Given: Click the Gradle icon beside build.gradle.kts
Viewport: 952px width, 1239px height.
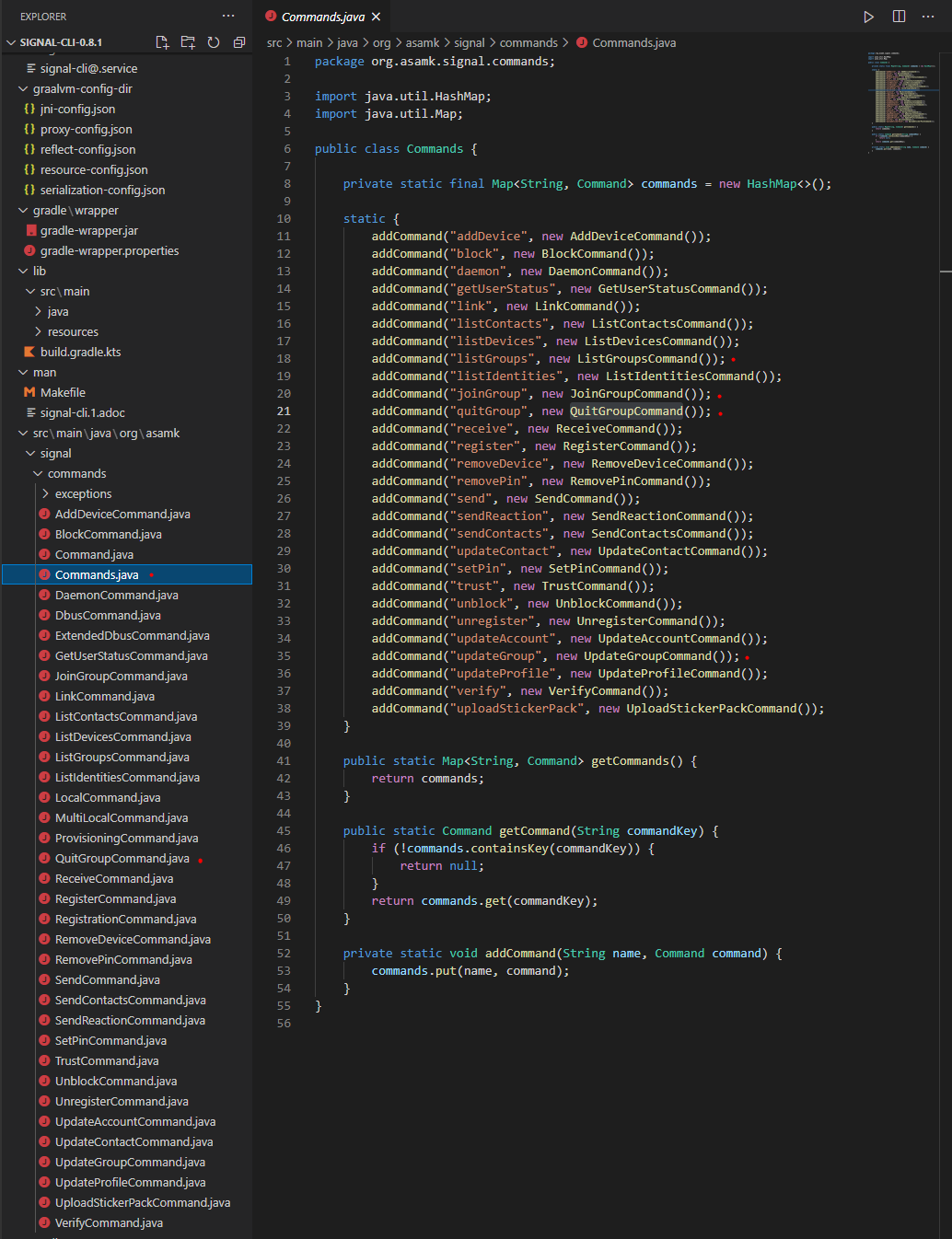Looking at the screenshot, I should (29, 352).
